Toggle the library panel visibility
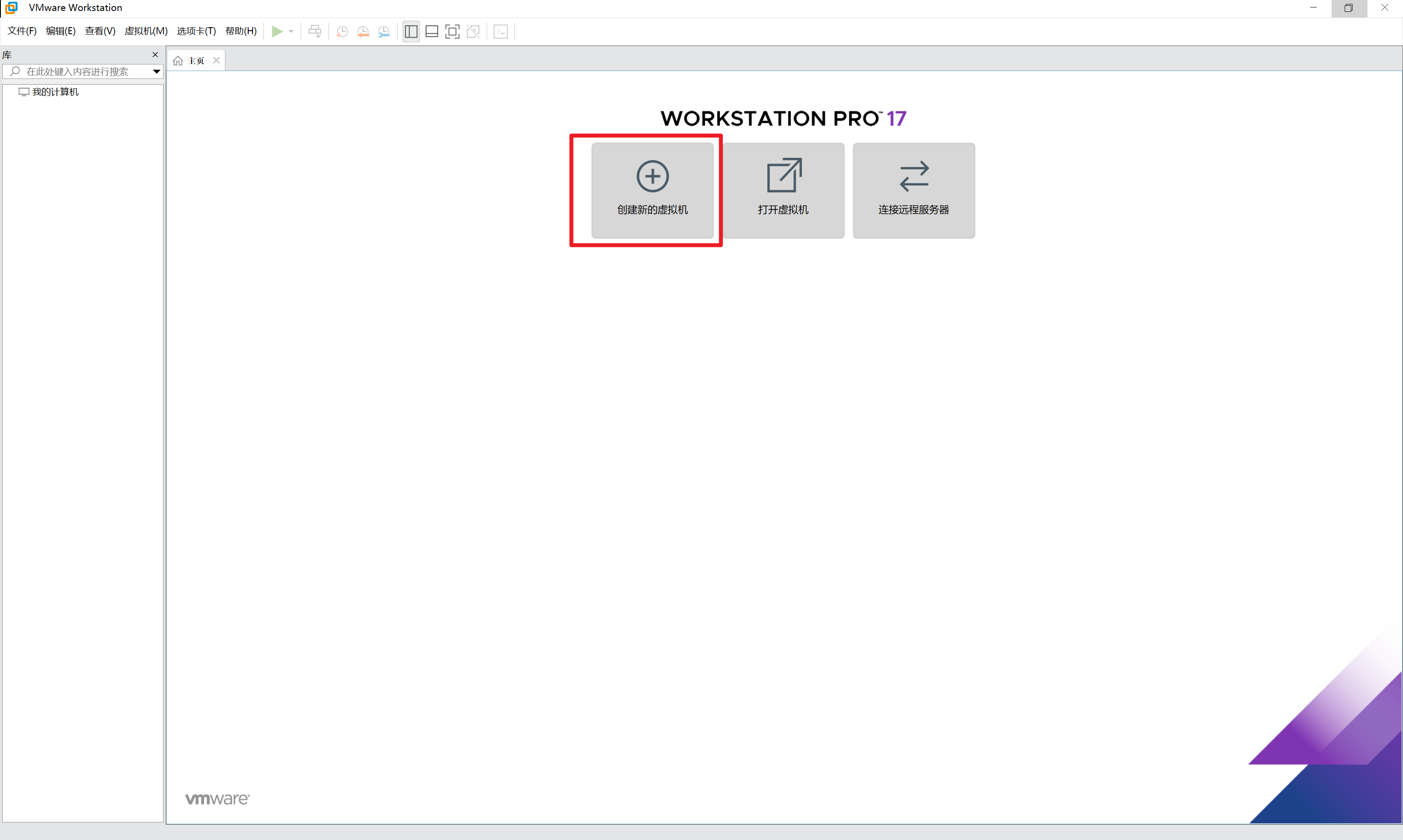Image resolution: width=1403 pixels, height=840 pixels. (x=410, y=31)
